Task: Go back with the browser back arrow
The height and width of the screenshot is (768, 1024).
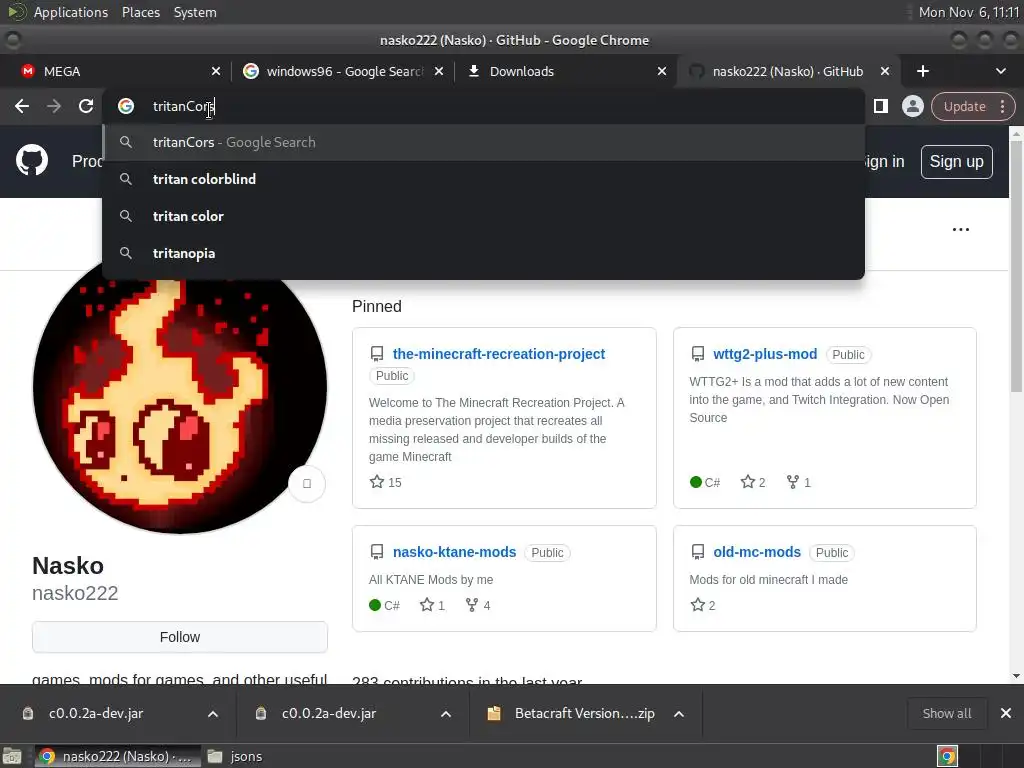Action: (x=22, y=106)
